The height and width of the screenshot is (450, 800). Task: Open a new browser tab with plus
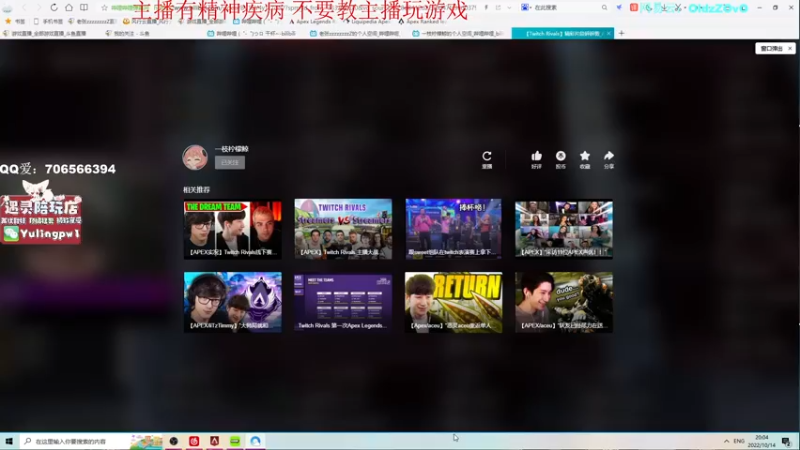(x=621, y=33)
